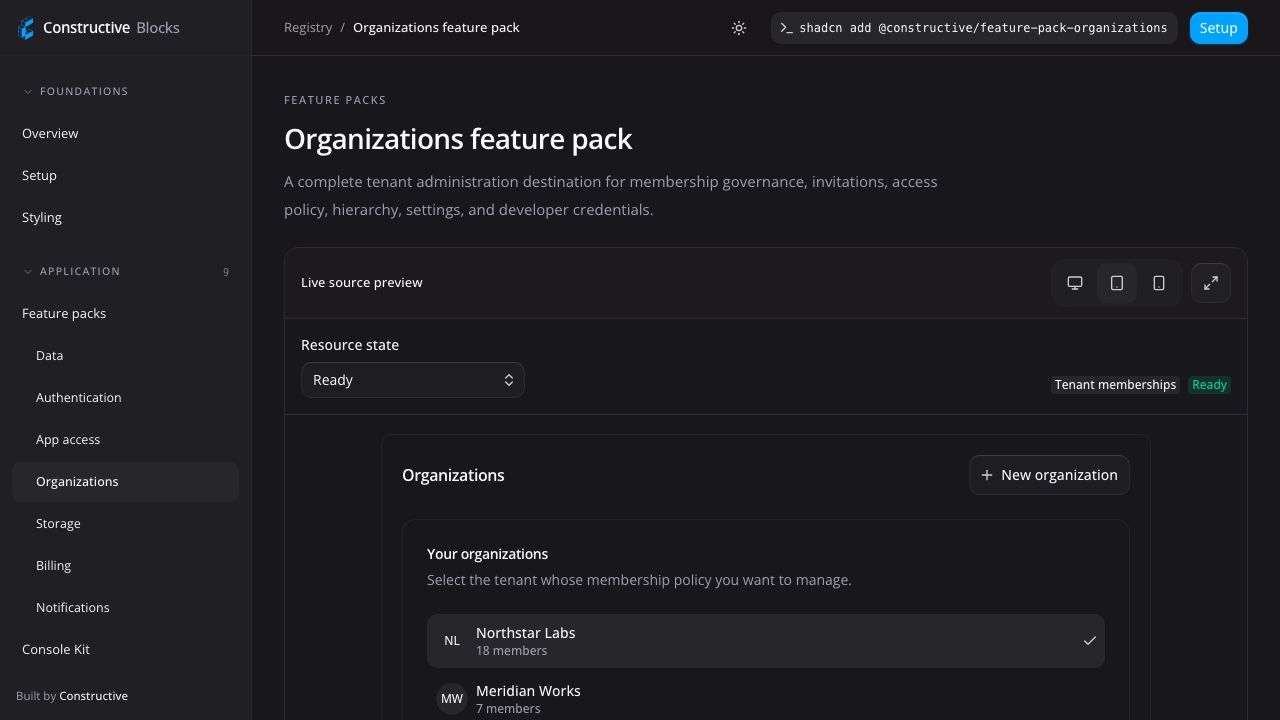Select the mobile preview viewport icon
1280x720 pixels.
1159,283
